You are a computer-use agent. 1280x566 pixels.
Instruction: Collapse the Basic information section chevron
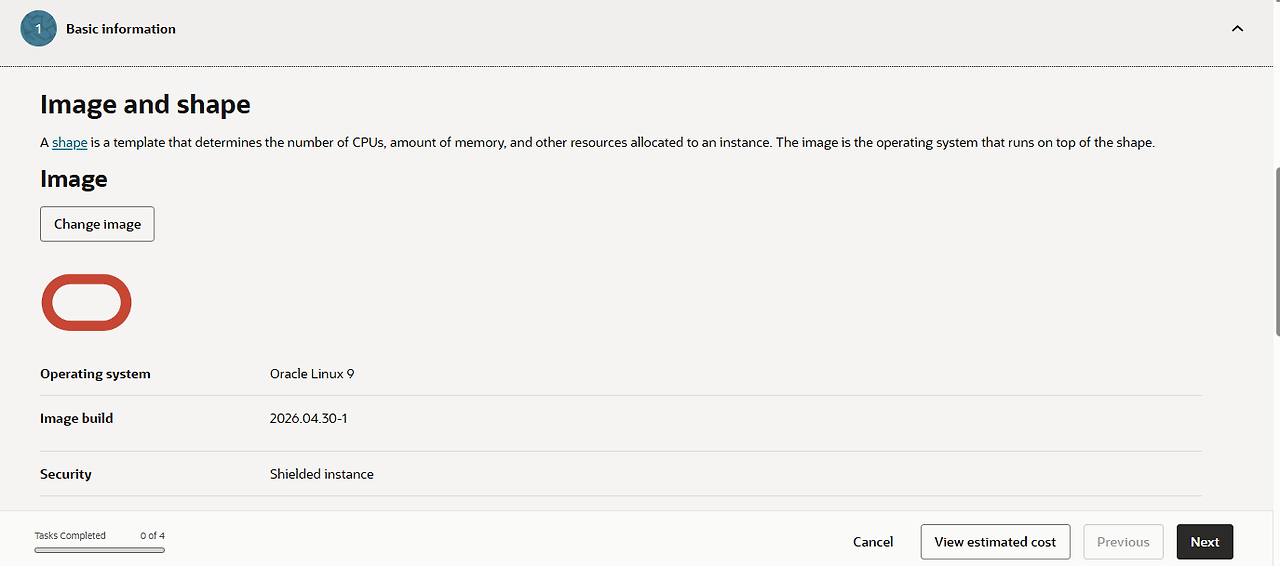pyautogui.click(x=1237, y=29)
